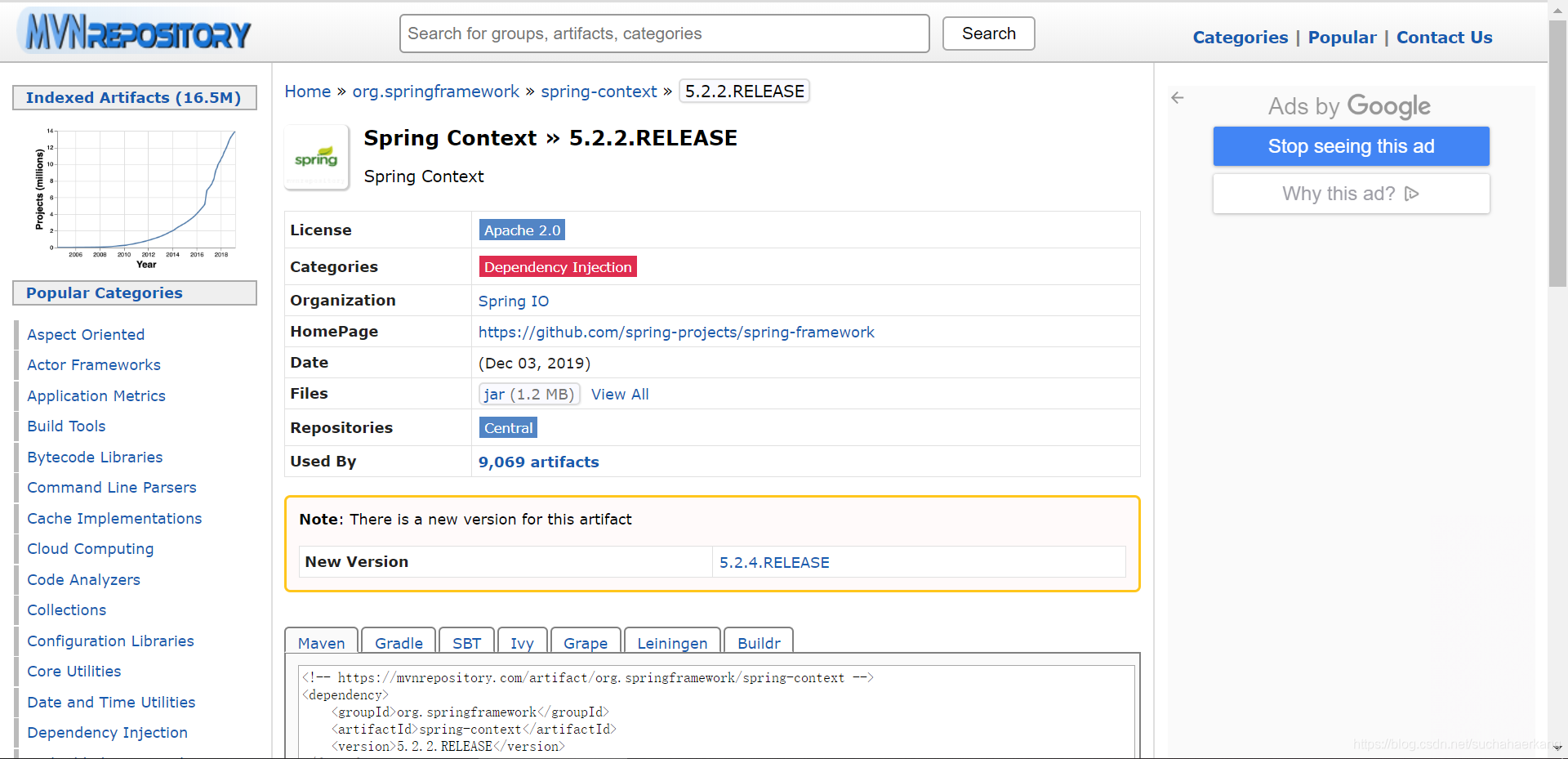
Task: Click the Why this ad info icon
Action: pyautogui.click(x=1412, y=194)
